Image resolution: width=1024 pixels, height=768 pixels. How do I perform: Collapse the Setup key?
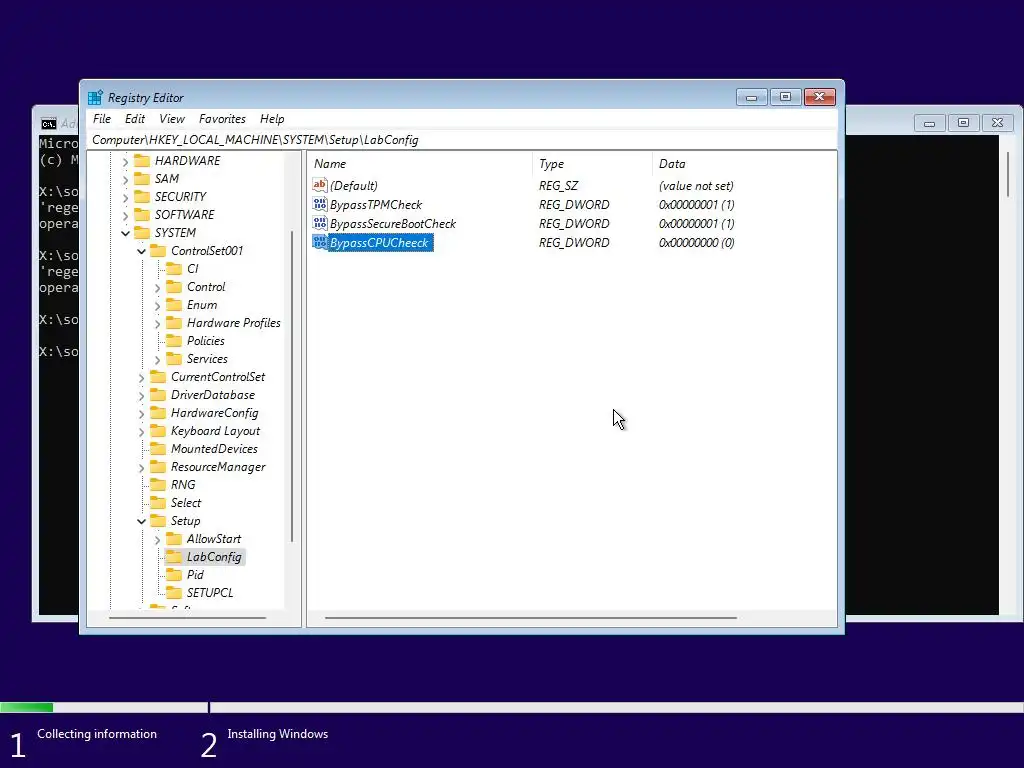tap(141, 521)
